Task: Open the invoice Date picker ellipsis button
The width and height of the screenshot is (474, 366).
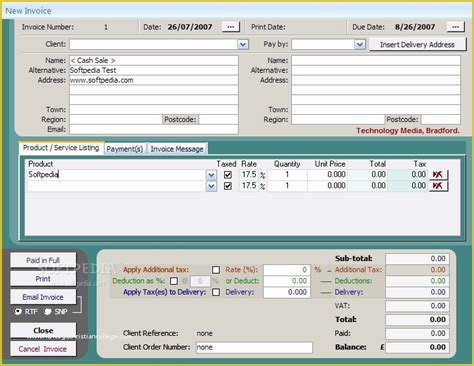Action: pyautogui.click(x=231, y=27)
